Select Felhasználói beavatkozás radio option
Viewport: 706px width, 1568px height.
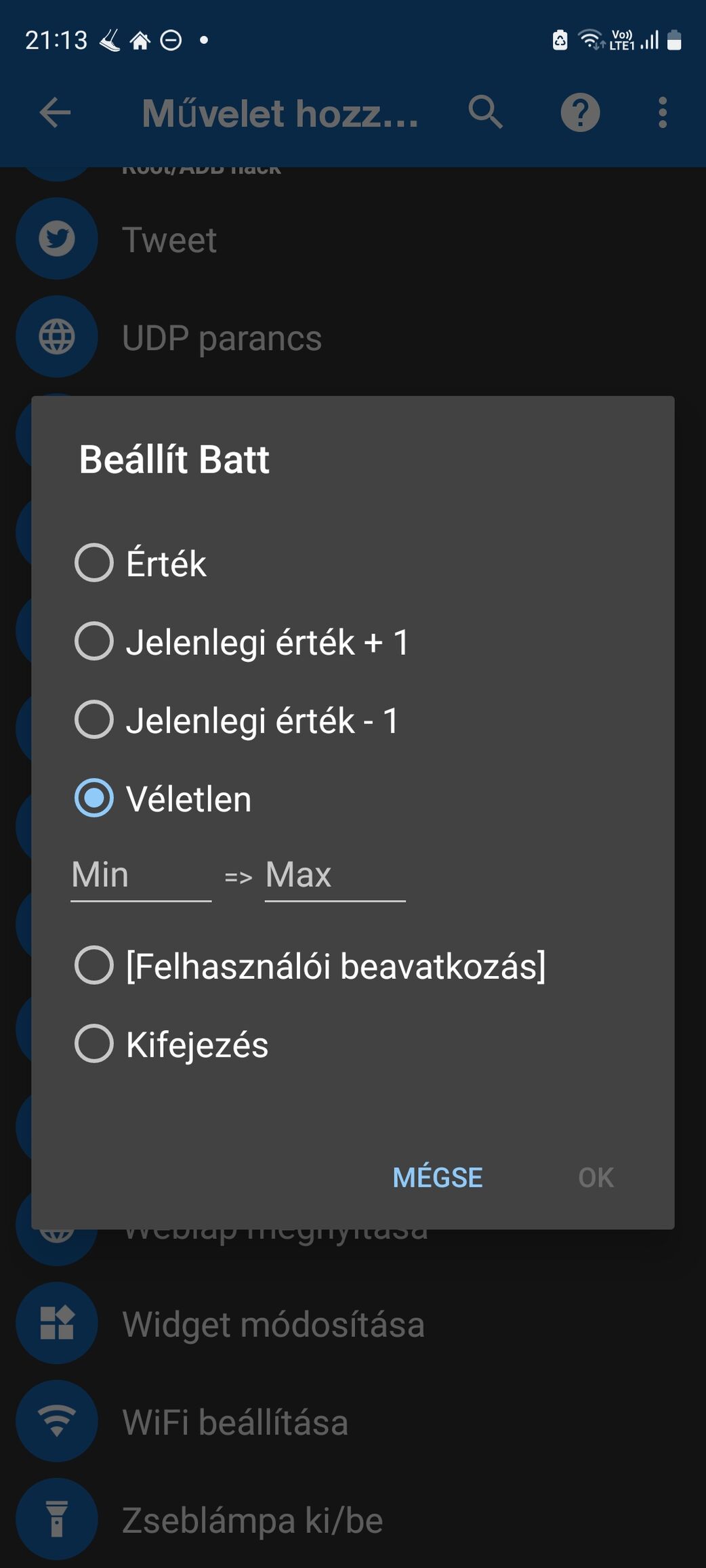point(310,965)
